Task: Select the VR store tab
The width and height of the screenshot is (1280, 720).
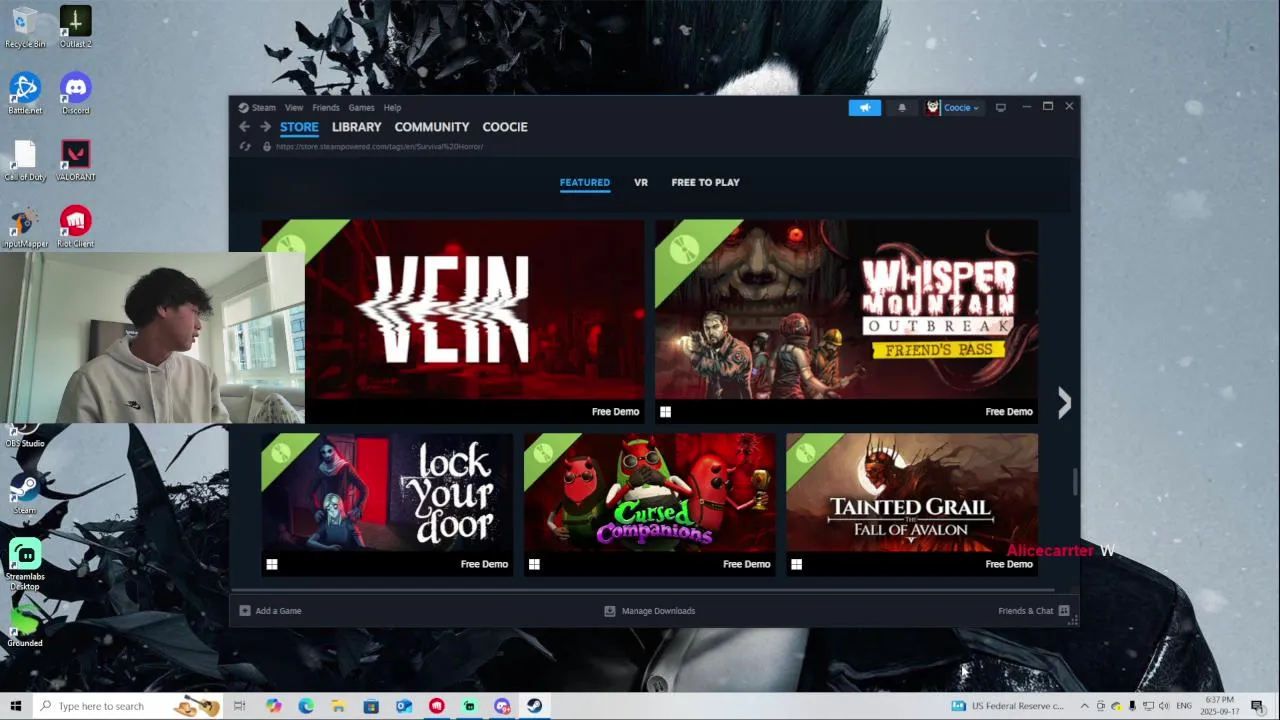Action: [x=641, y=182]
